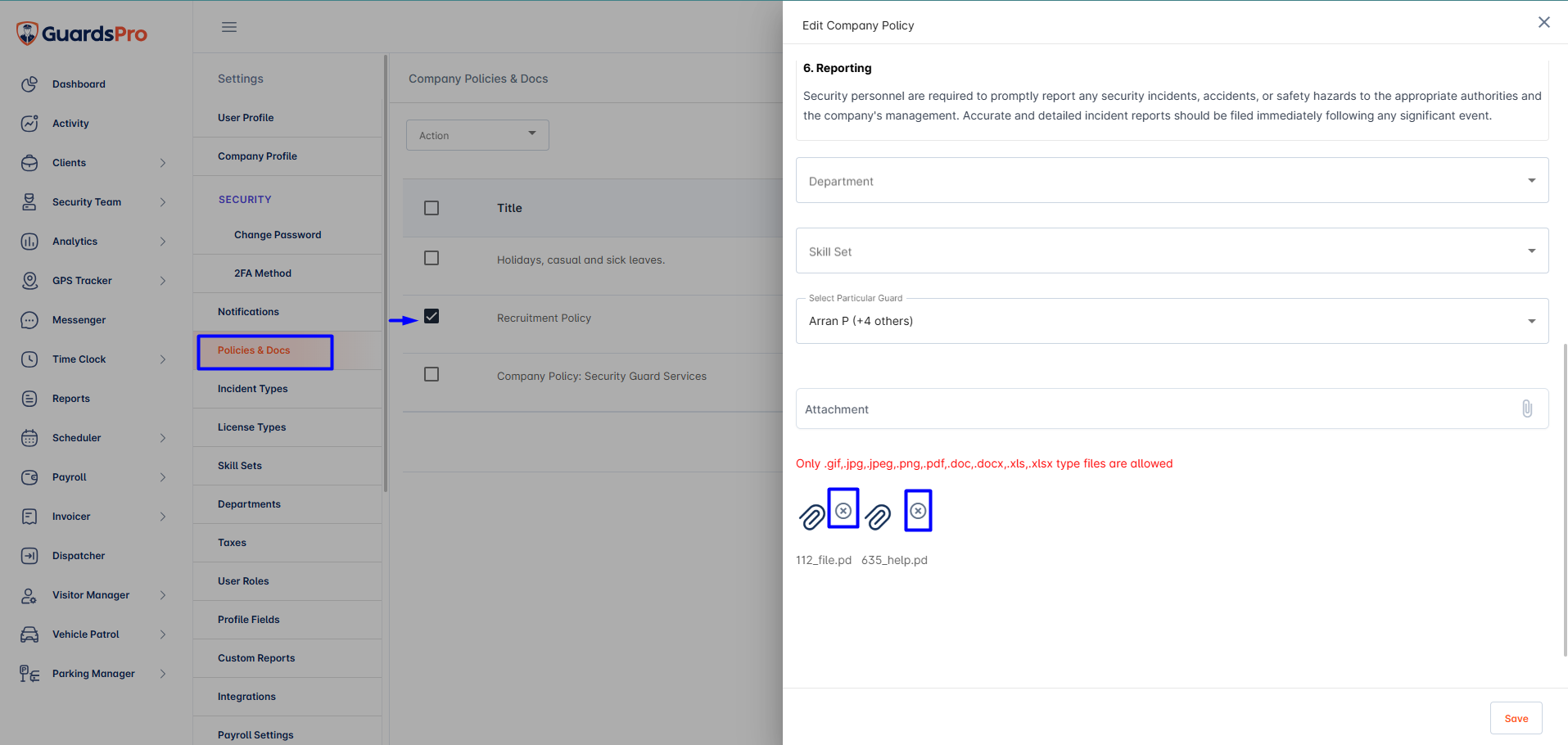Click the Scheduler calendar icon

coord(29,438)
